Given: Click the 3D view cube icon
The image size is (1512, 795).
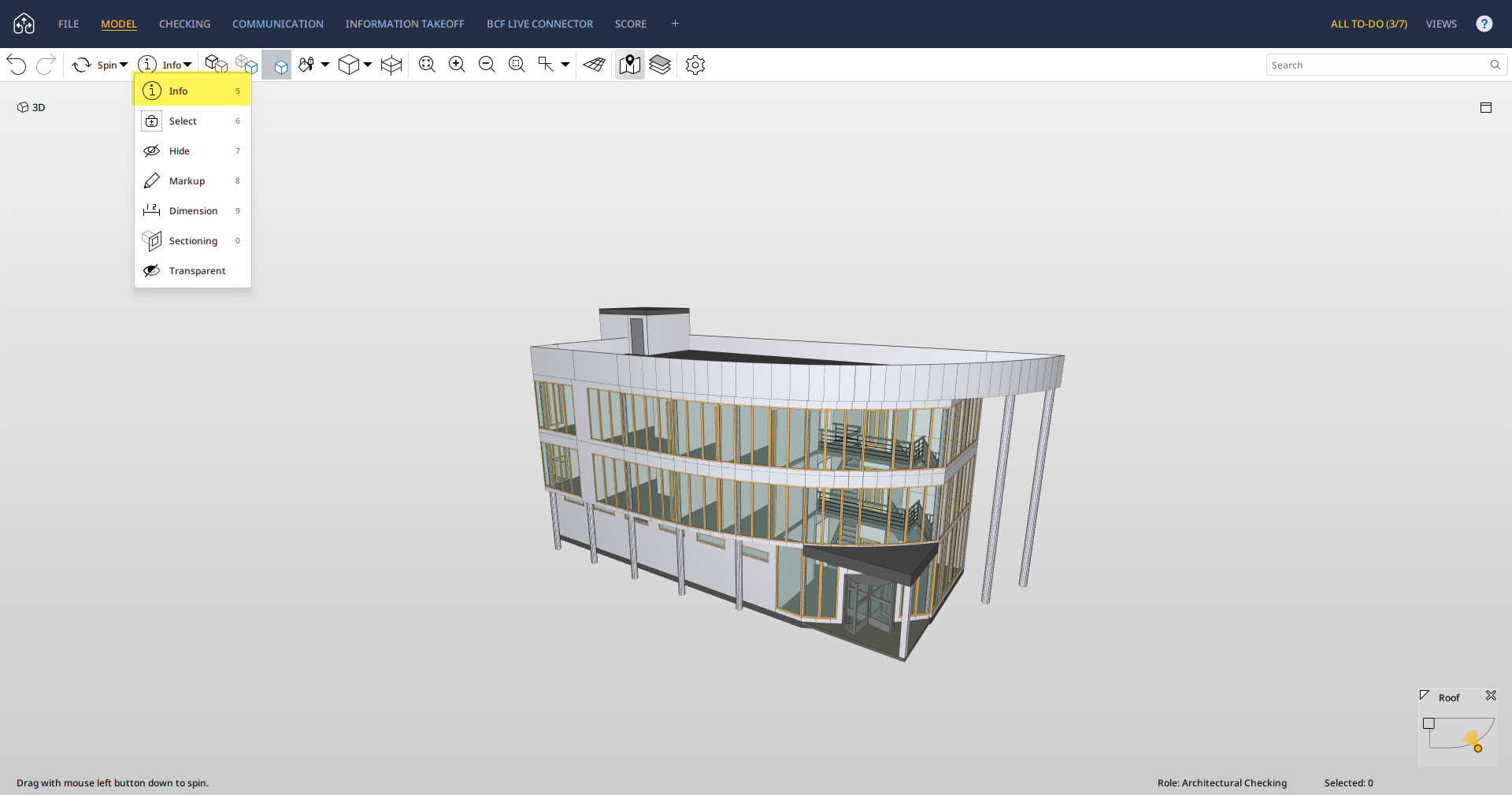Looking at the screenshot, I should coord(348,65).
